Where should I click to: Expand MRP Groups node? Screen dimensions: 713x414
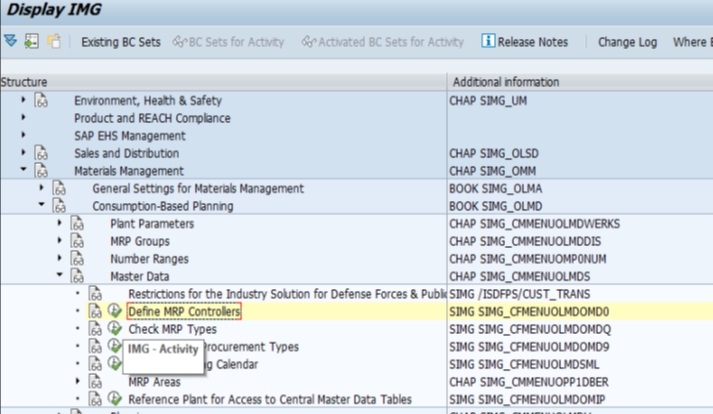point(60,240)
